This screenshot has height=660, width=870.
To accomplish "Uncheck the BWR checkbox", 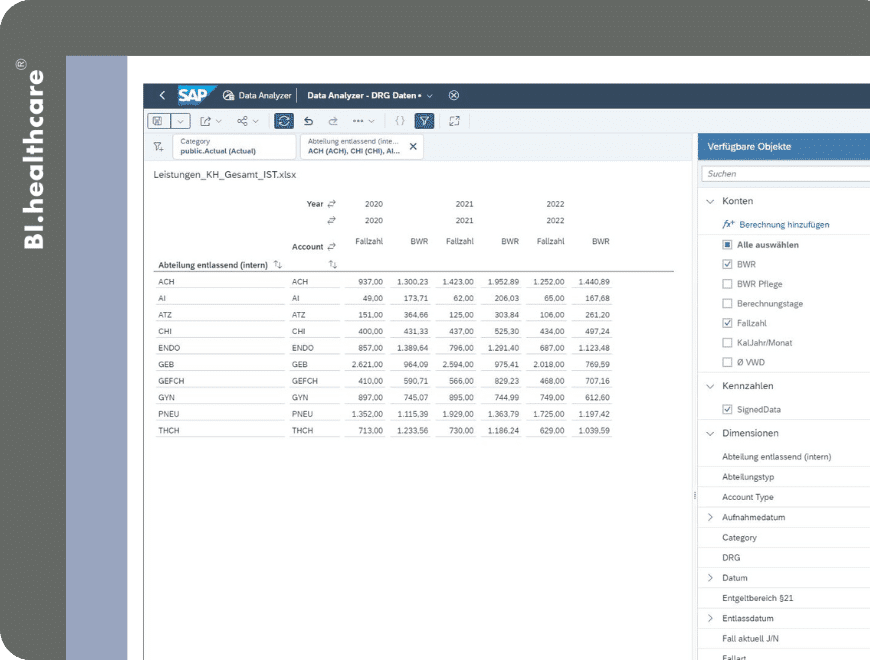I will click(727, 264).
